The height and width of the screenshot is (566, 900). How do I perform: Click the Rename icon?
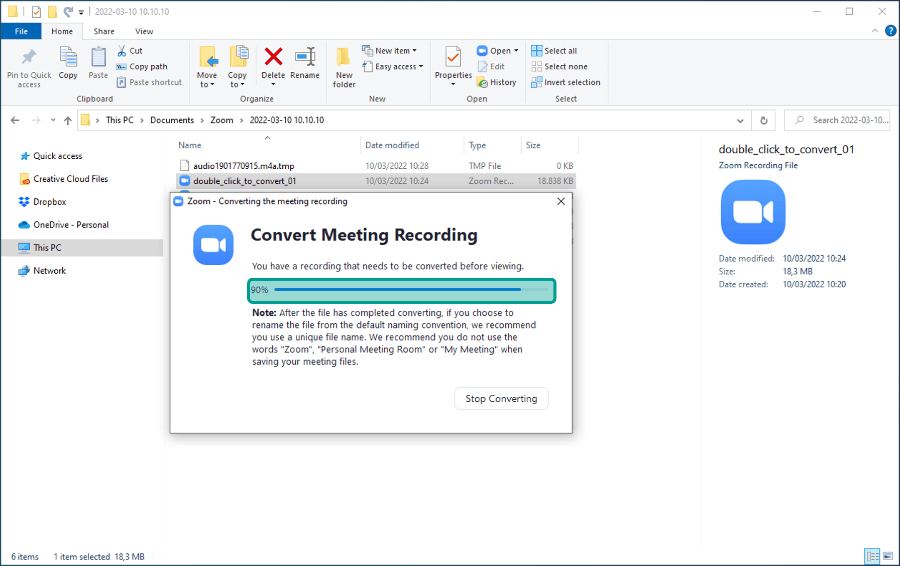[x=305, y=57]
